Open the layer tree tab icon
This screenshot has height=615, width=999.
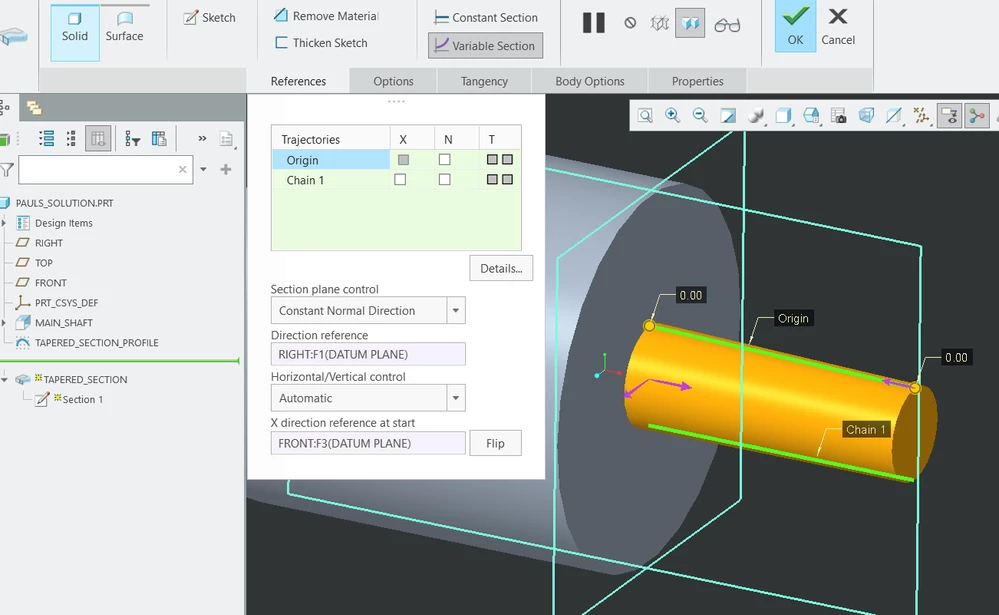34,108
